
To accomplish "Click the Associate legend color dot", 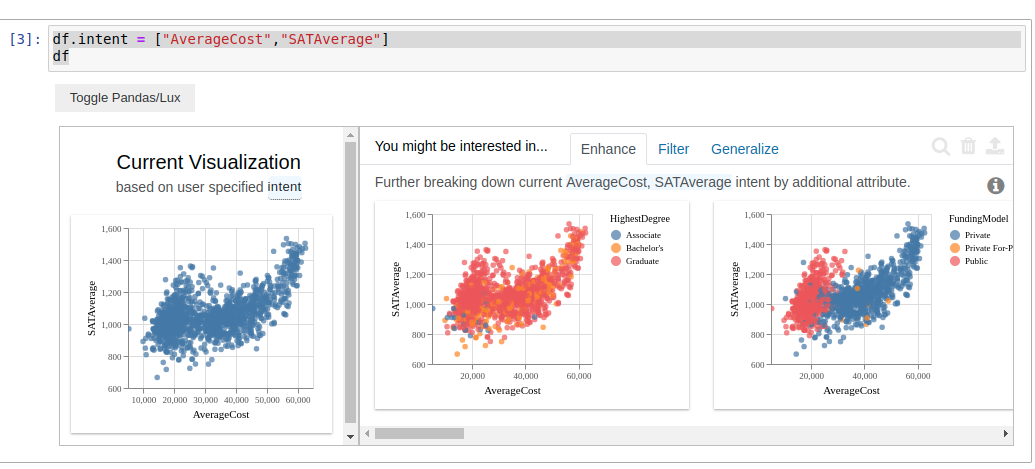I will [x=616, y=235].
